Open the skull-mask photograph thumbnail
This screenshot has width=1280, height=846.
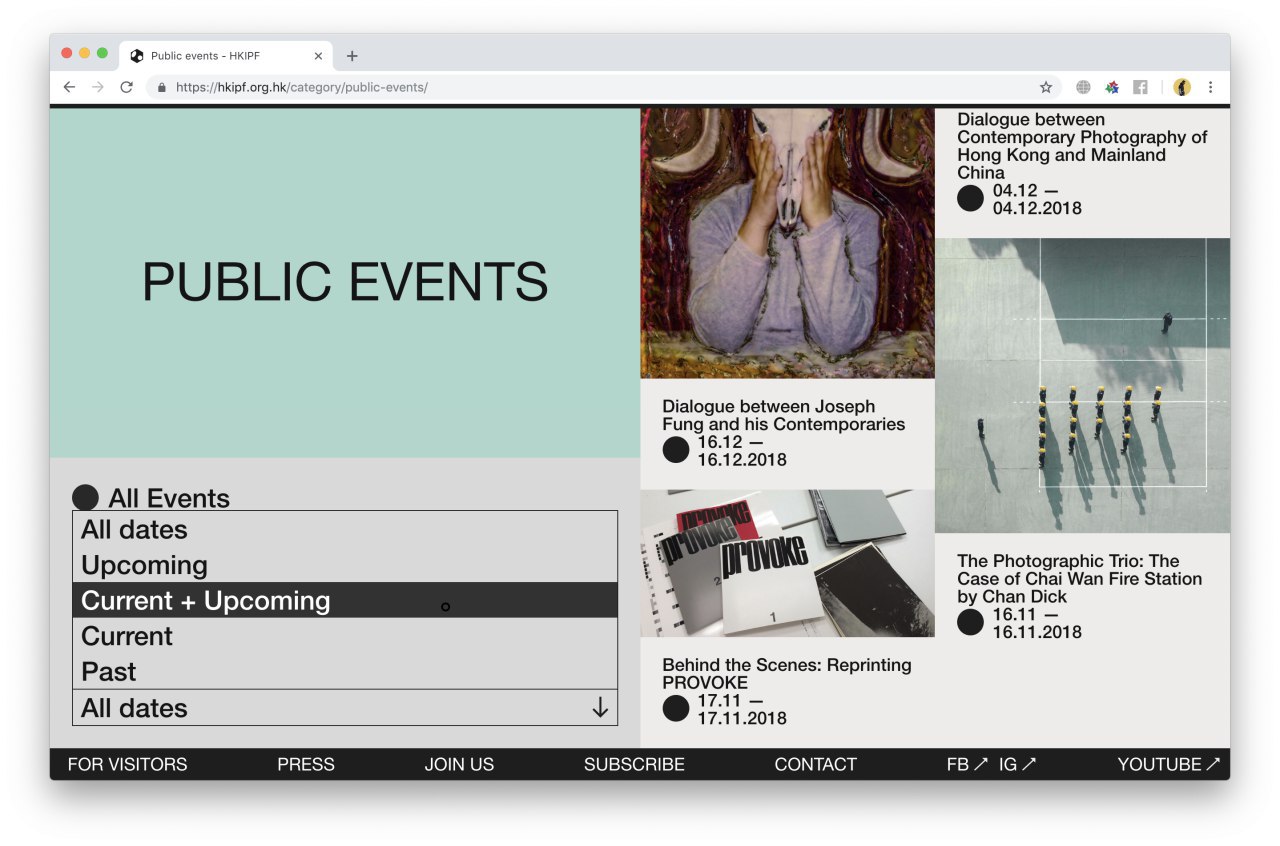click(x=788, y=243)
